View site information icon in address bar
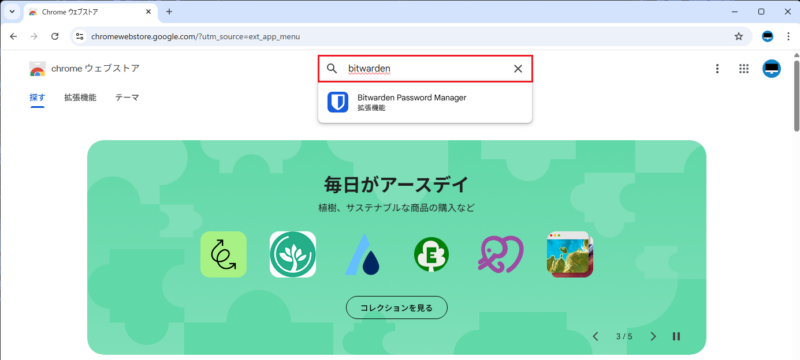This screenshot has height=360, width=800. (x=80, y=37)
